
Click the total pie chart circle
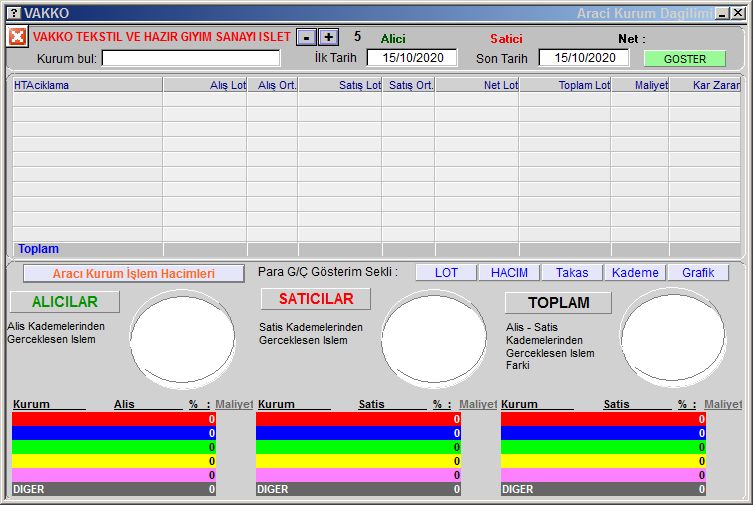673,338
